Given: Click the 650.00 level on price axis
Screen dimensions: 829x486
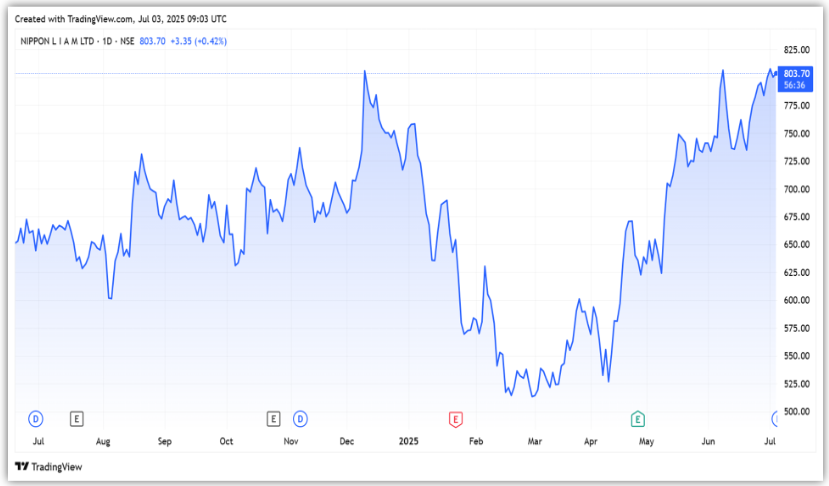Looking at the screenshot, I should click(x=796, y=245).
